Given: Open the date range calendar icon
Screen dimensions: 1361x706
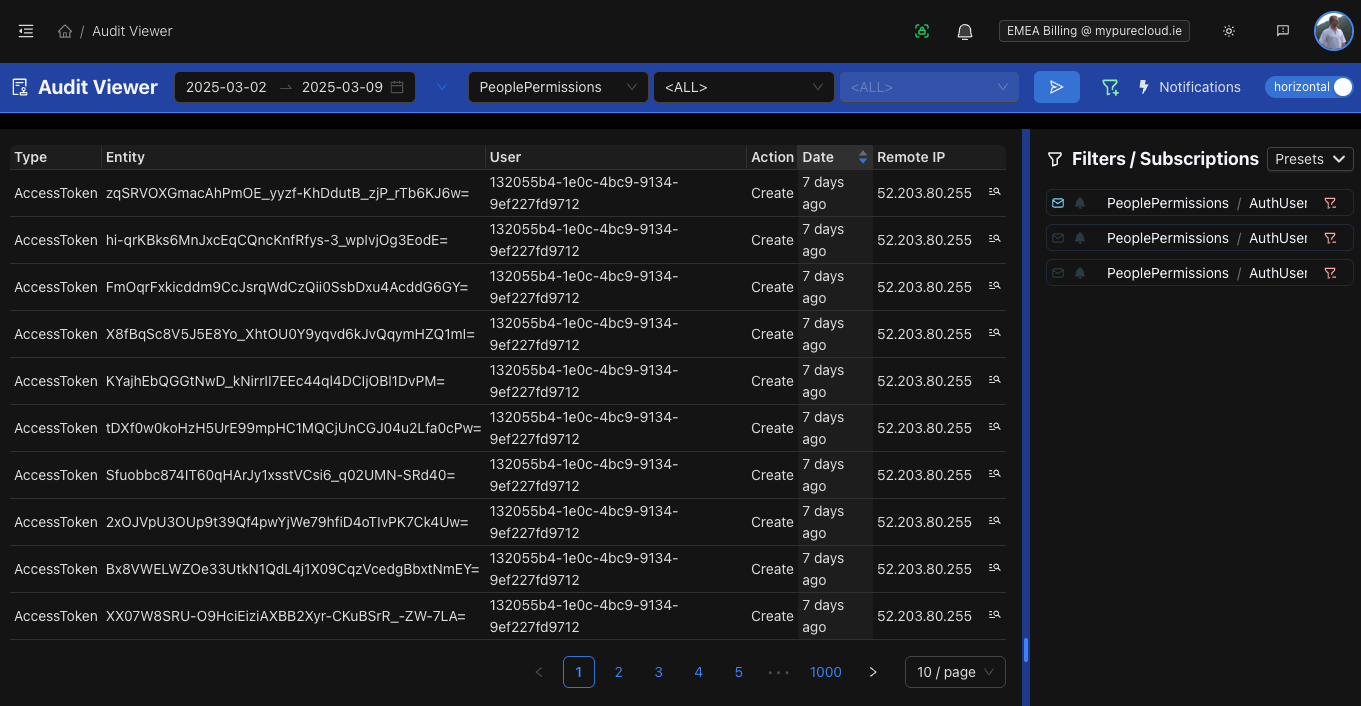Looking at the screenshot, I should (397, 87).
